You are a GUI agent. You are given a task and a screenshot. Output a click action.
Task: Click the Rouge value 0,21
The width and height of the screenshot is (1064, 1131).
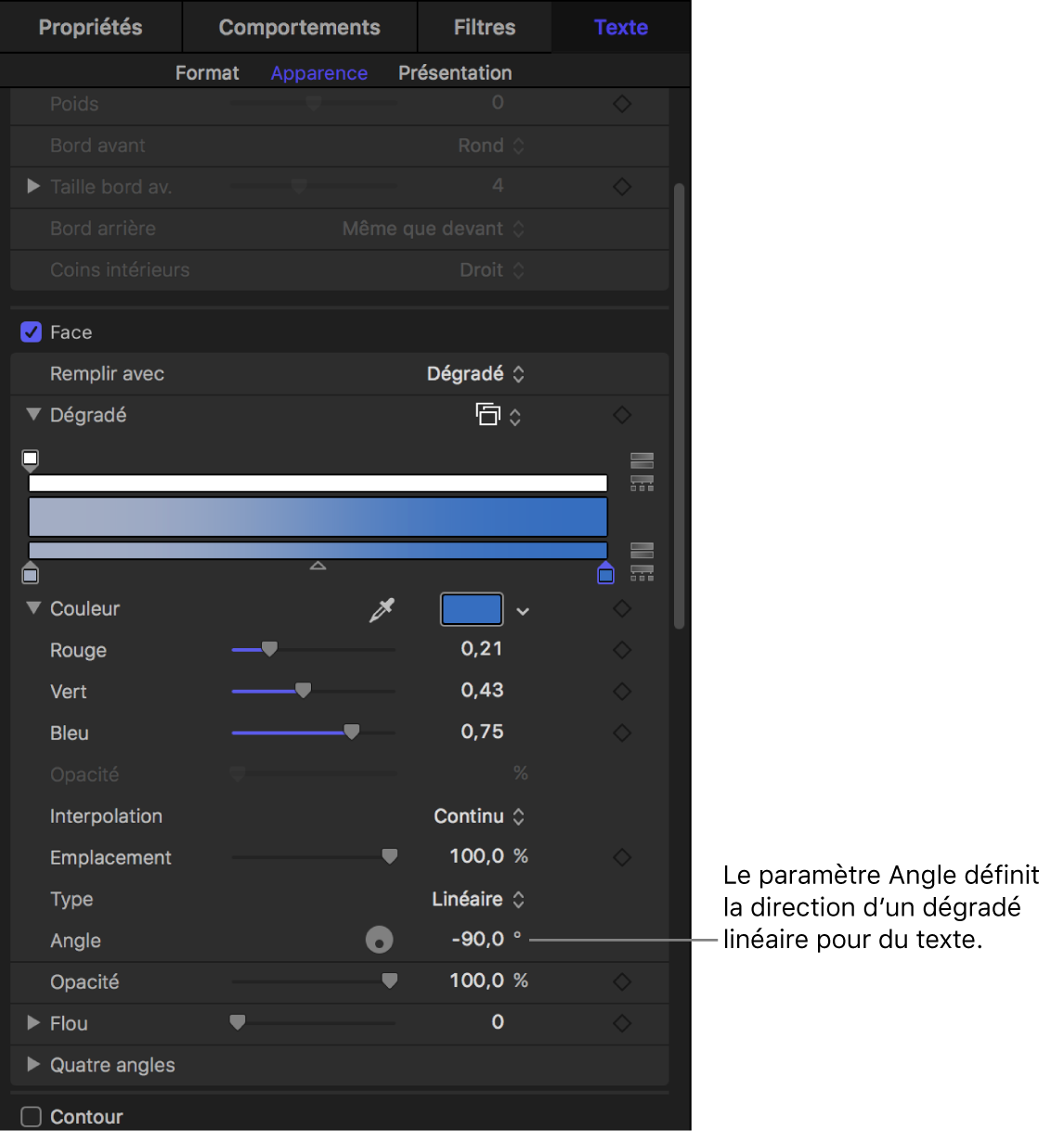(x=482, y=649)
